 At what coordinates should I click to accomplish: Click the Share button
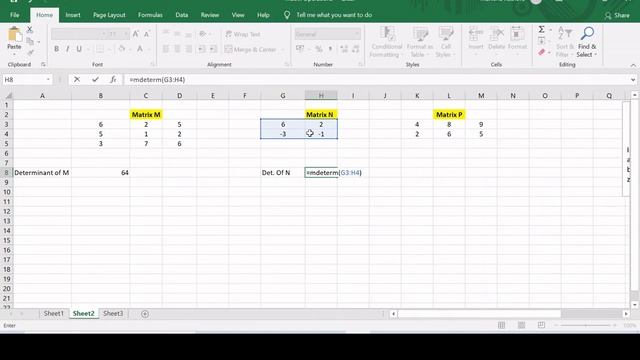pos(617,15)
